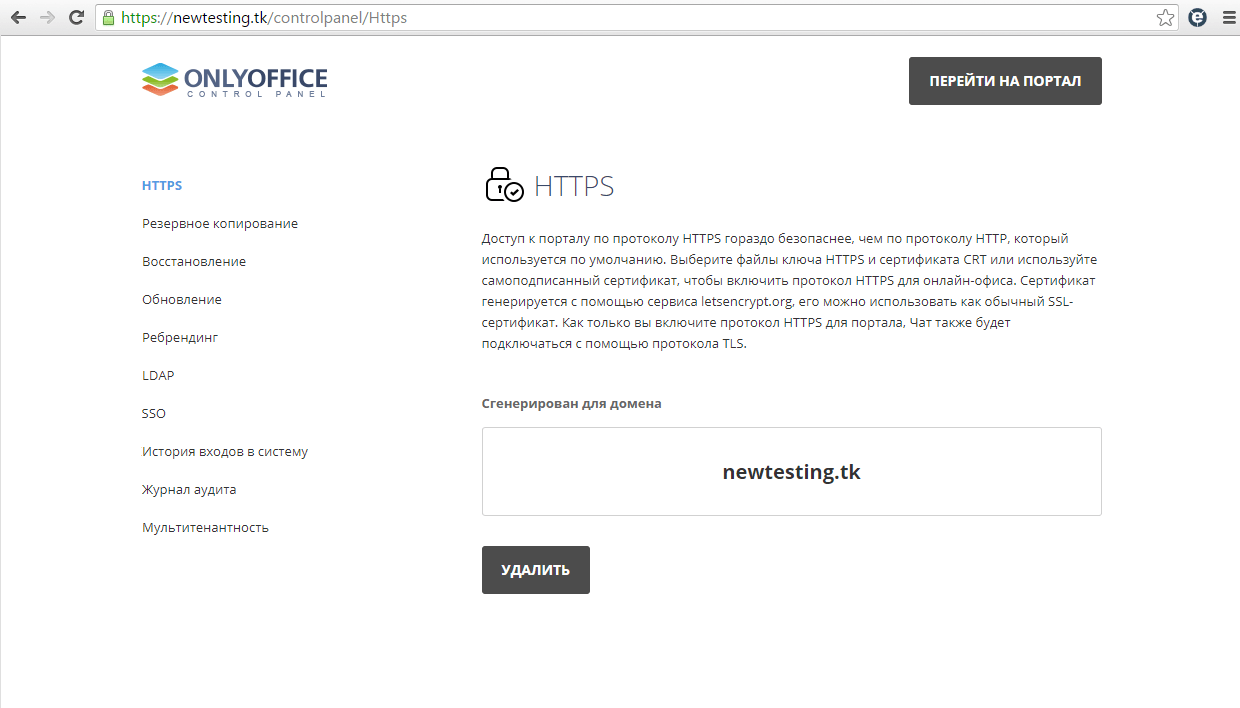Click the round extension icon in toolbar

(x=1197, y=18)
